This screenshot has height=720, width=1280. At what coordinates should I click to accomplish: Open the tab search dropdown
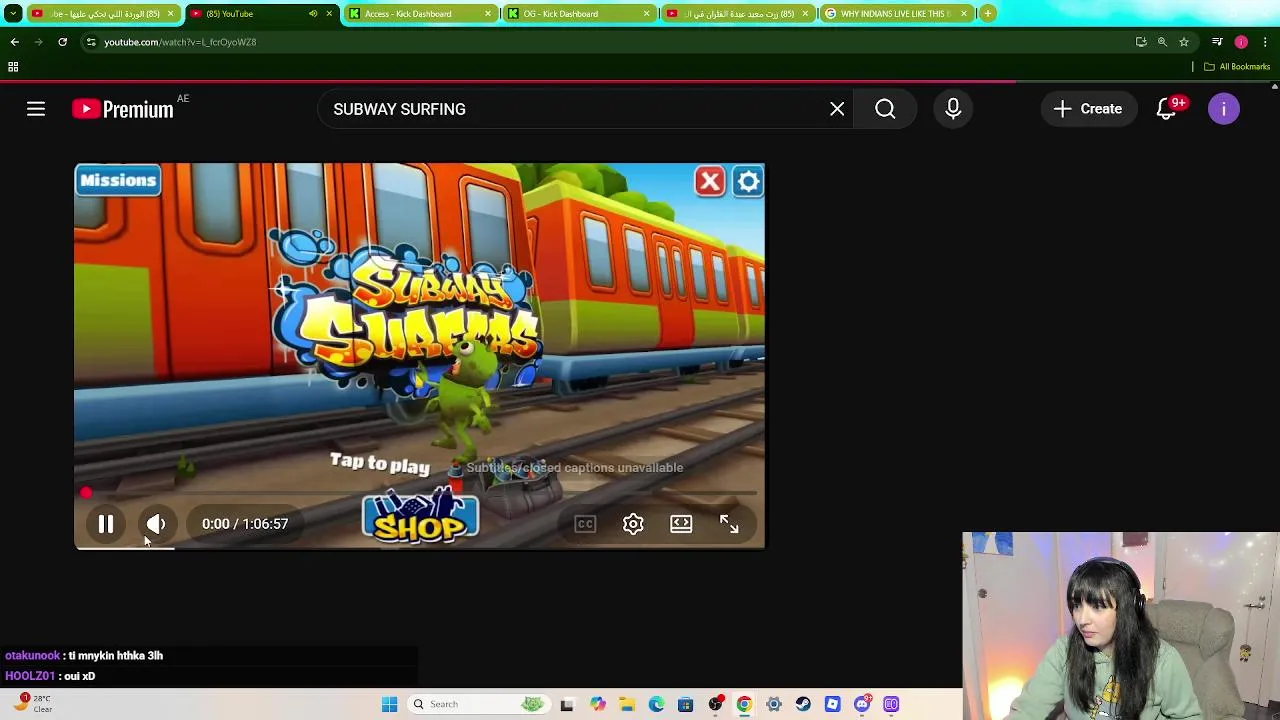(13, 14)
